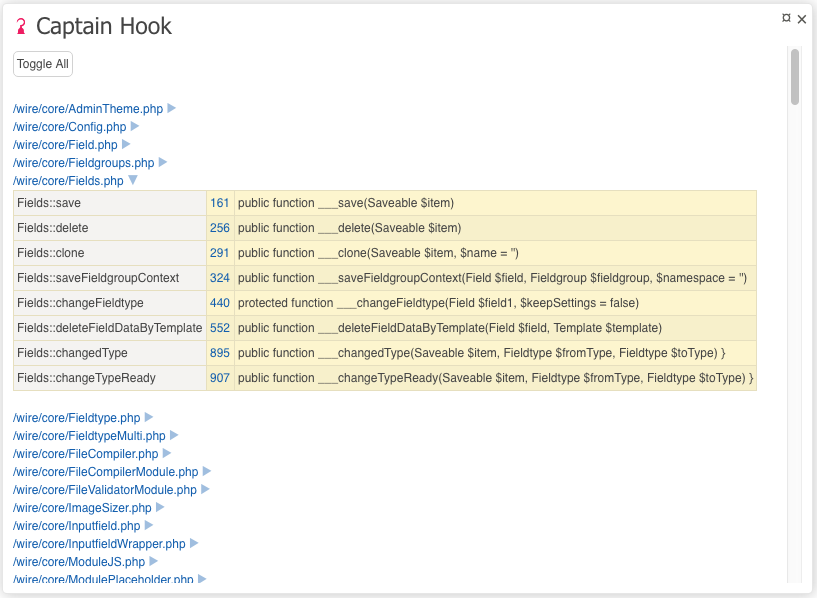Click the Captain Hook logo icon
This screenshot has height=598, width=817.
[x=21, y=26]
